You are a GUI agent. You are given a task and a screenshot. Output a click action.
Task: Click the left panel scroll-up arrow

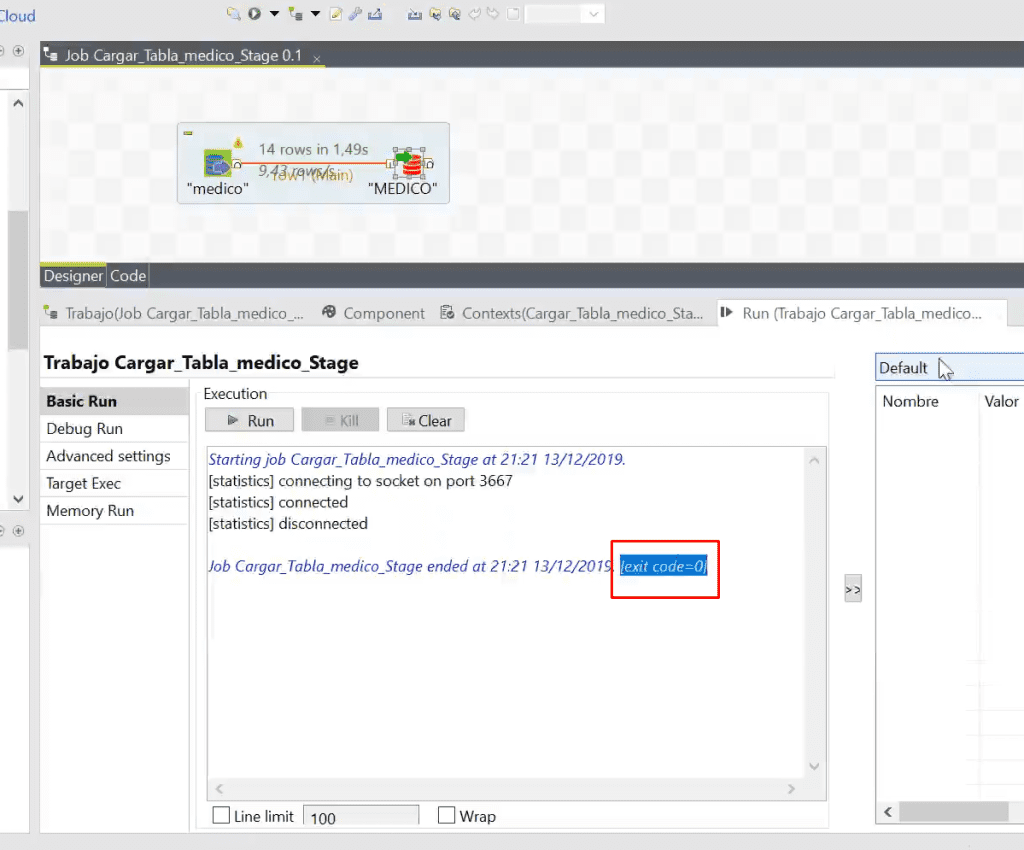[x=18, y=103]
